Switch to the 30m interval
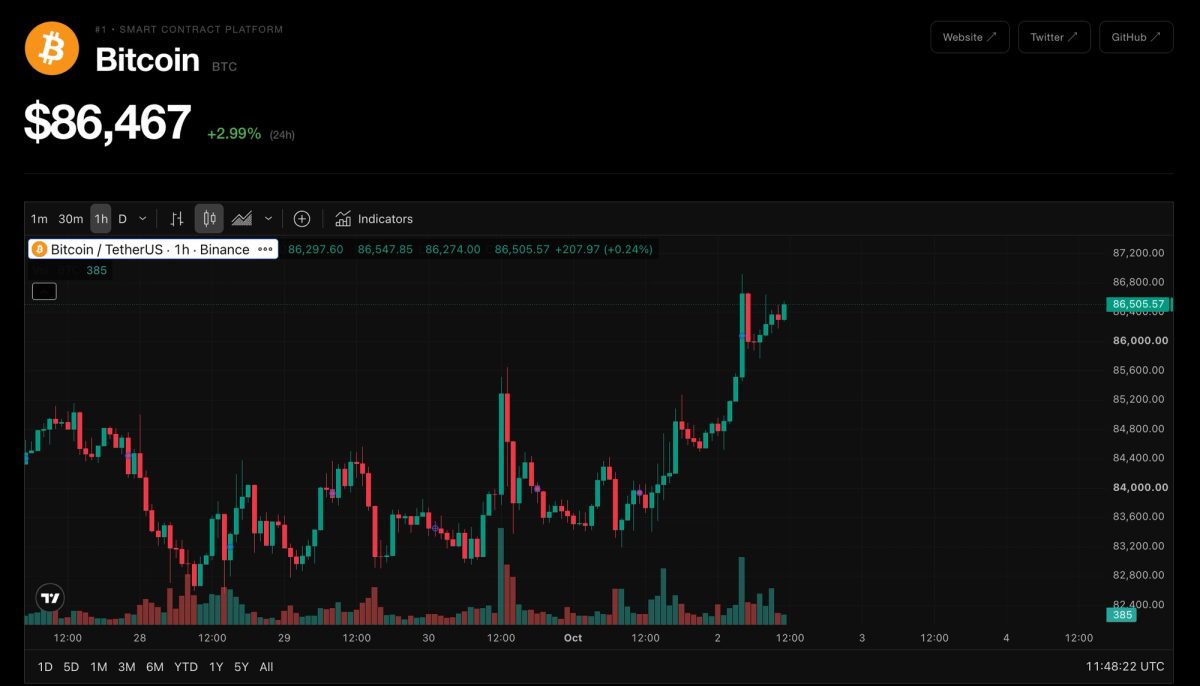This screenshot has height=686, width=1200. click(70, 218)
